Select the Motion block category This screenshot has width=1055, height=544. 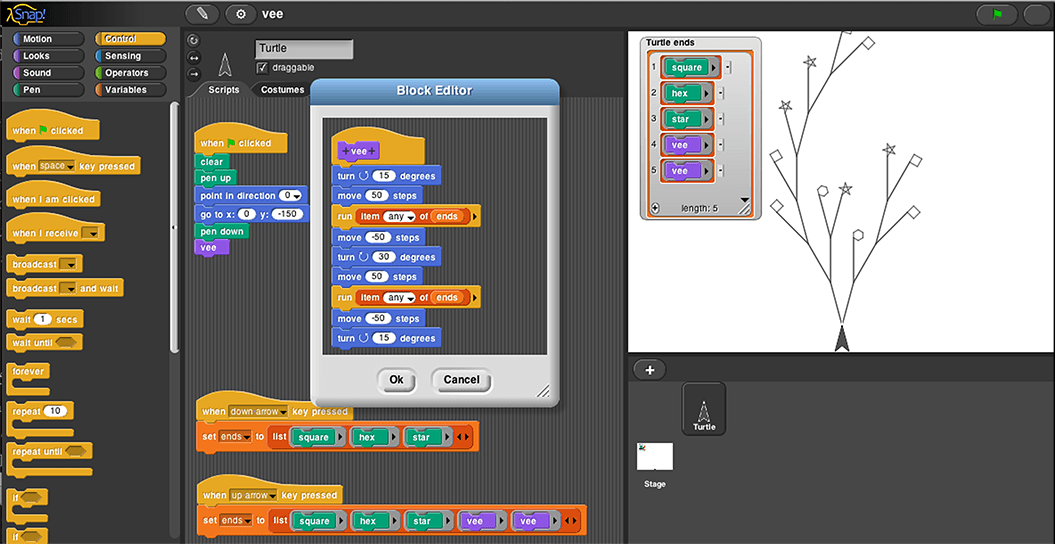tap(47, 40)
